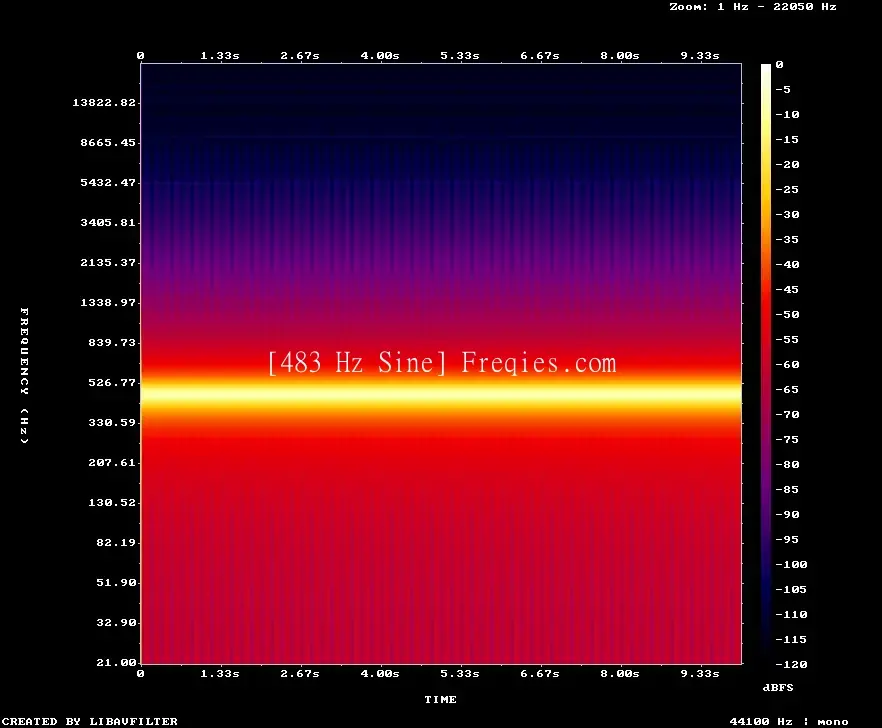Screen dimensions: 882x728
Task: Click the 1.33s label on top time axis
Action: 220,55
